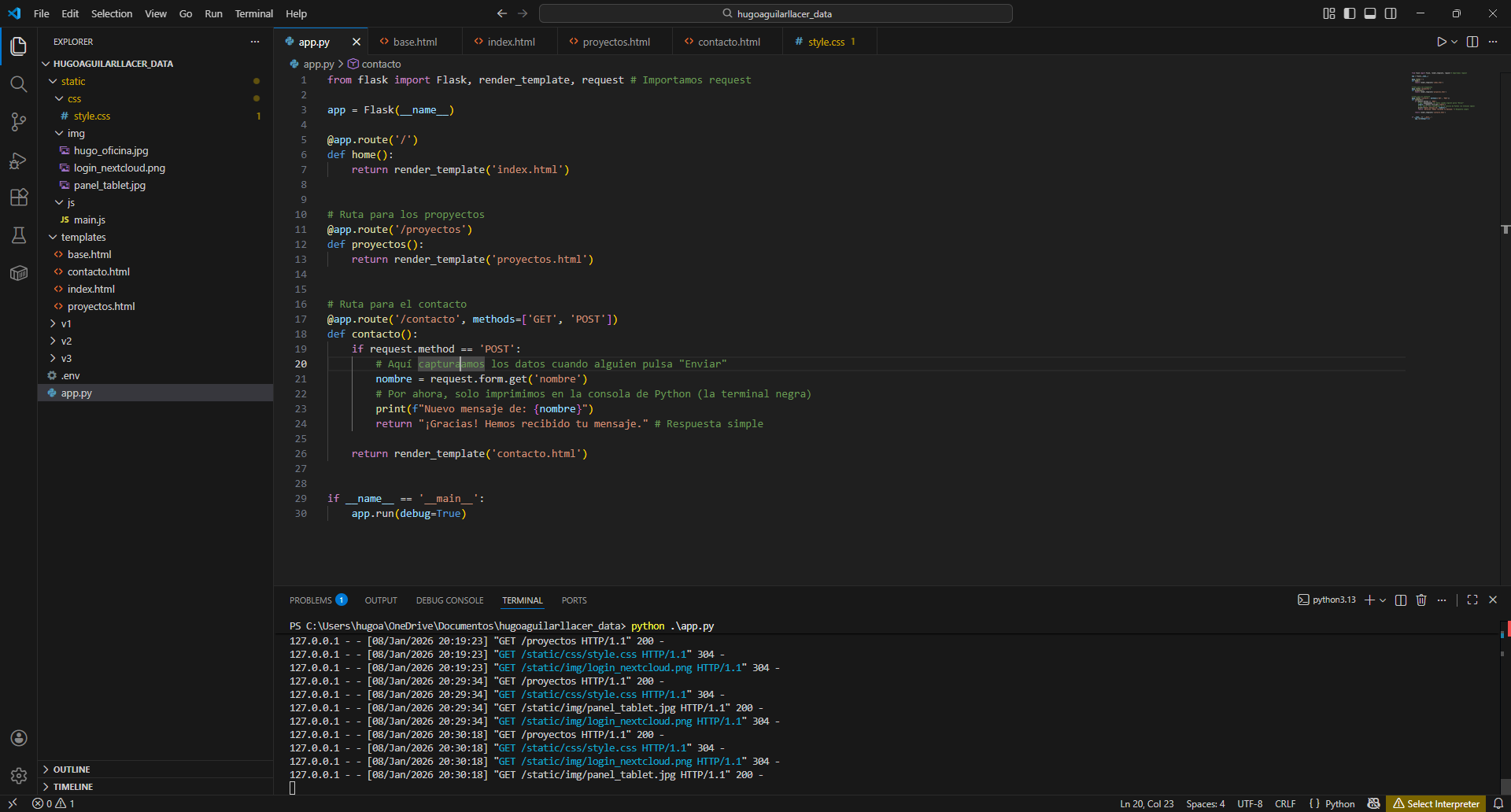Expand the v1 folder
The image size is (1511, 812).
[66, 324]
